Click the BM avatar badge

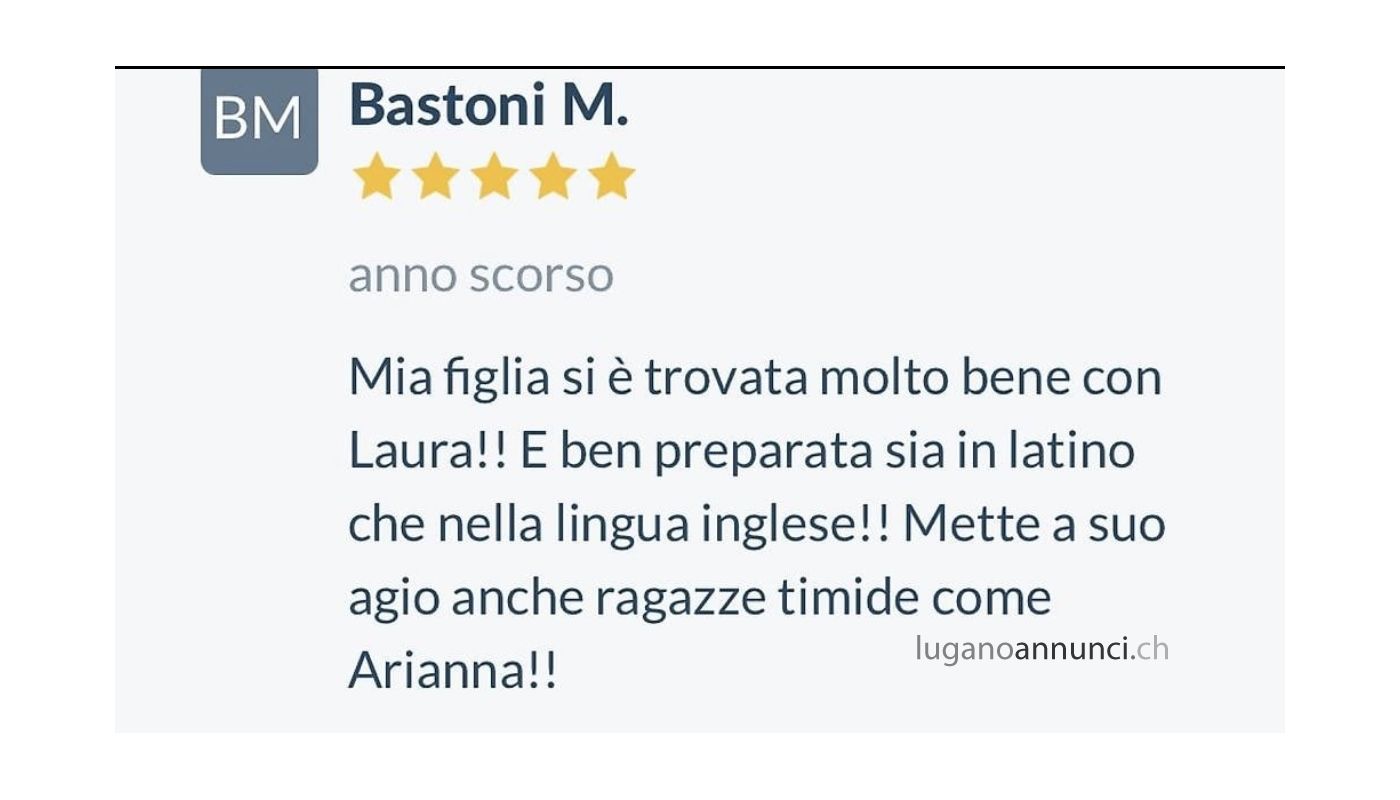coord(259,122)
